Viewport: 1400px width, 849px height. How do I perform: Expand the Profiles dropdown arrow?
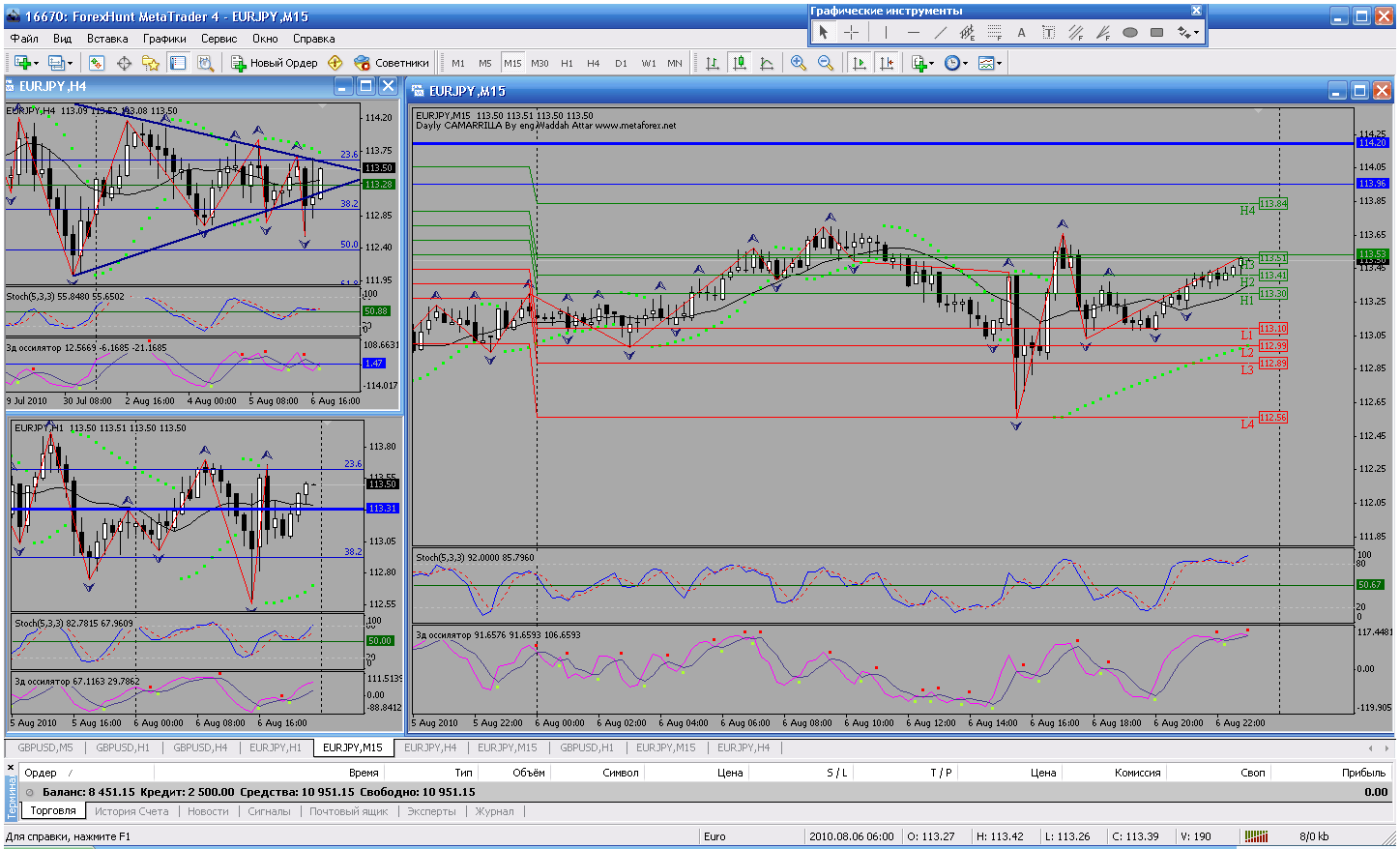tap(71, 64)
